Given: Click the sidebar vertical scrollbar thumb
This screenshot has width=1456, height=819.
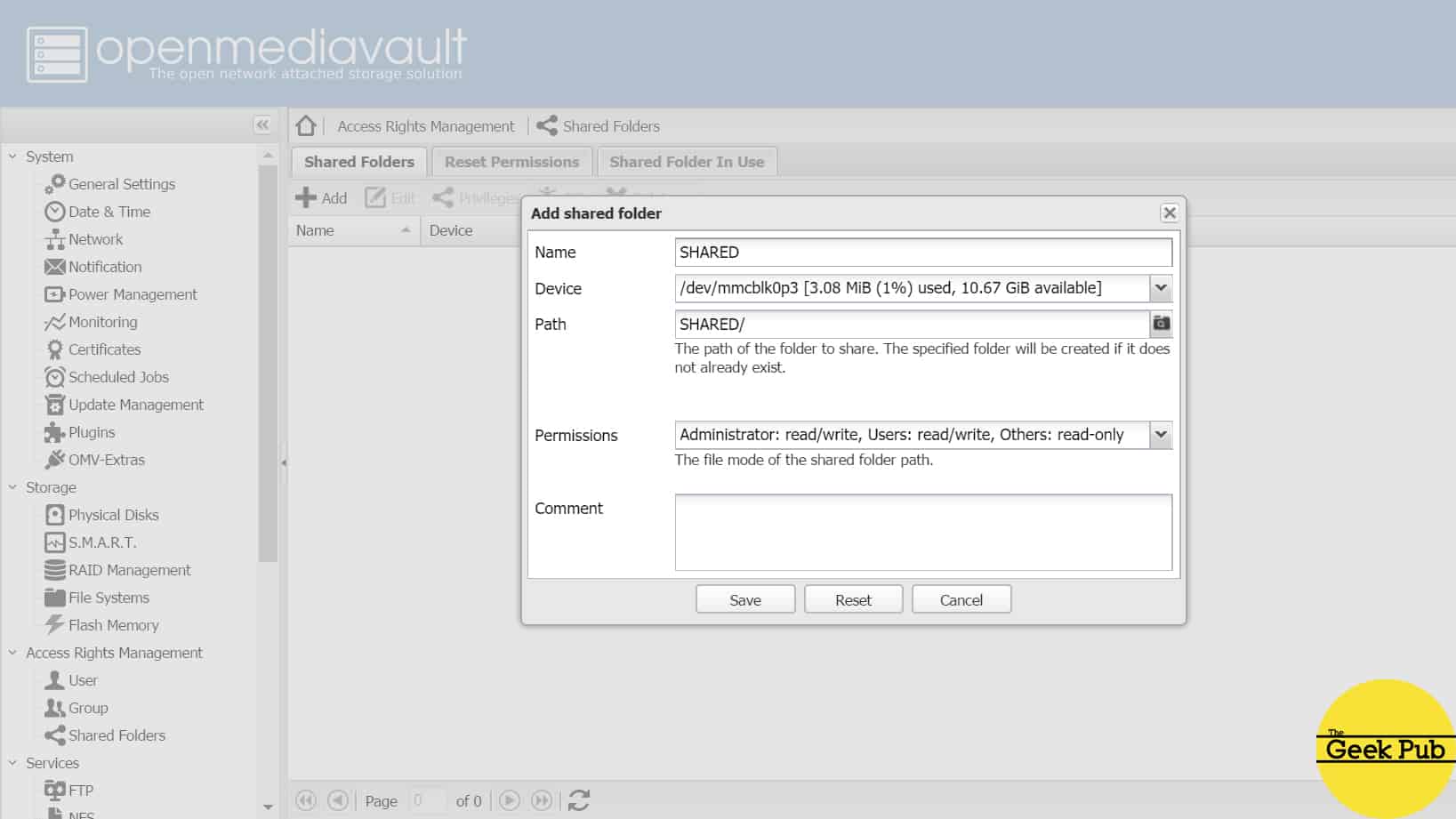Looking at the screenshot, I should [268, 363].
